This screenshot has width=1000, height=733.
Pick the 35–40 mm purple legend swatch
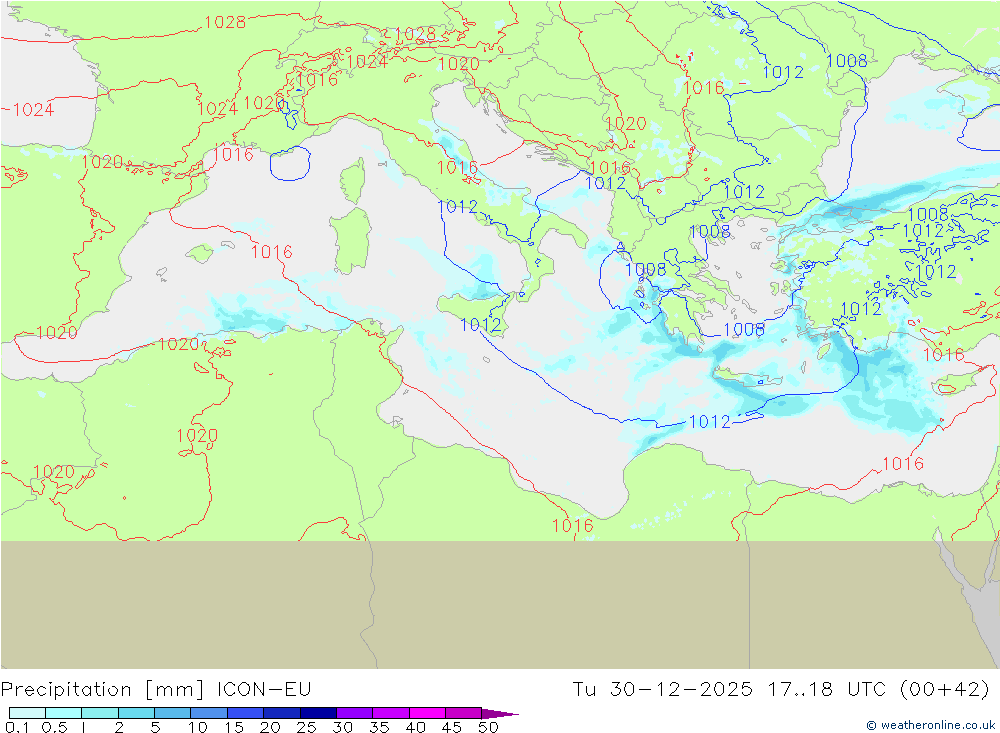pyautogui.click(x=390, y=713)
